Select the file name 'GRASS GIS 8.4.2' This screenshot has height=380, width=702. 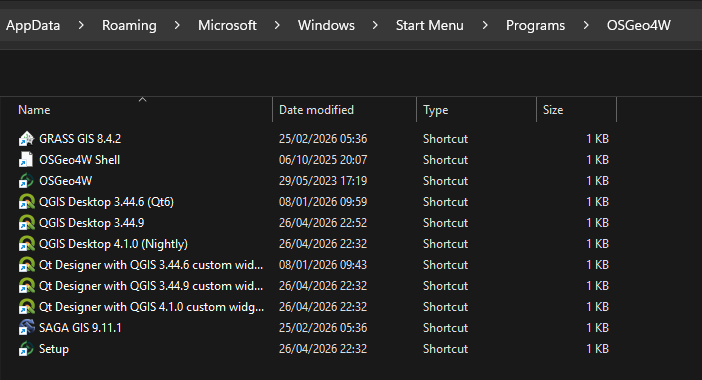80,139
